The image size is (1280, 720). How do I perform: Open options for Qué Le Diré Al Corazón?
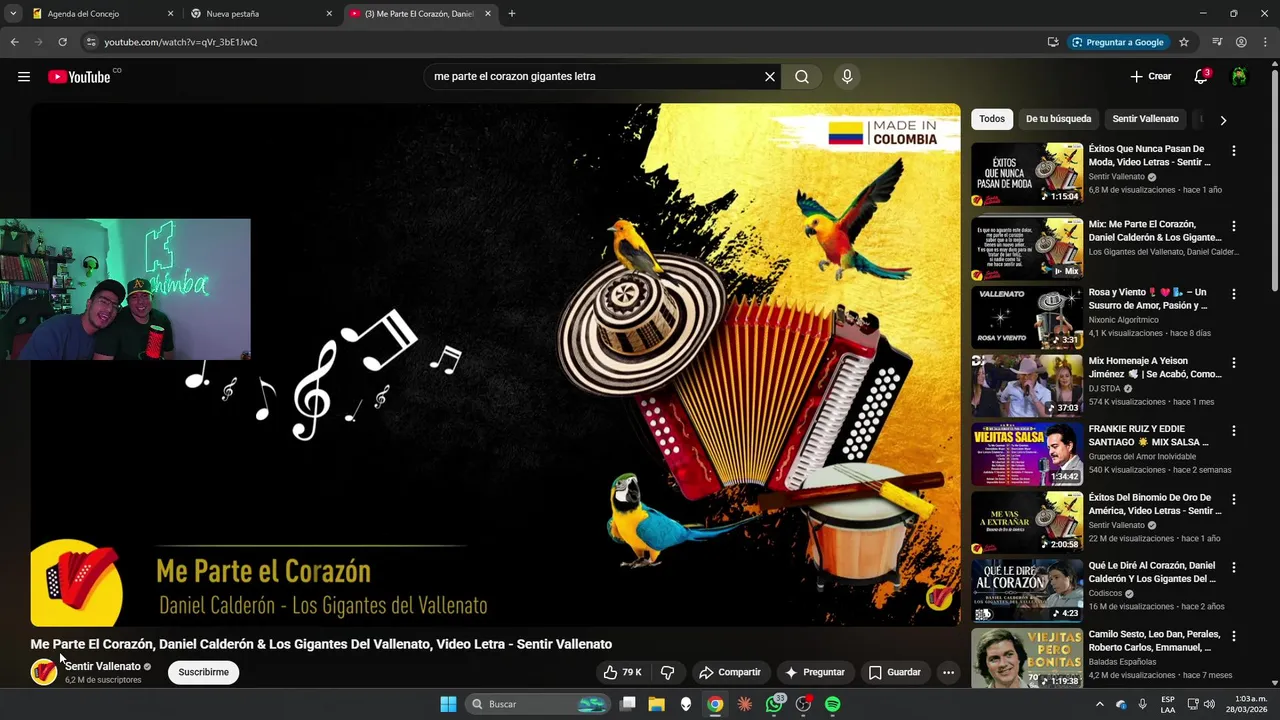pyautogui.click(x=1233, y=567)
